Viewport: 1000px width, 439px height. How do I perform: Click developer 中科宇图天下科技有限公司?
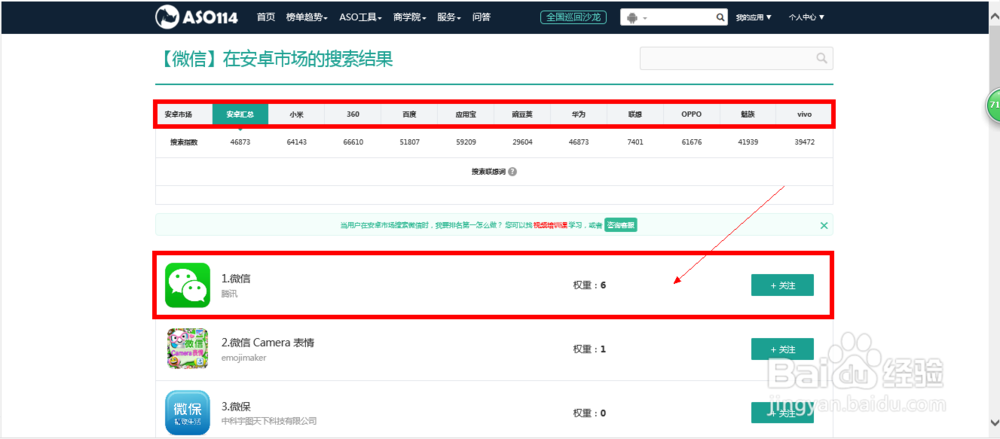(269, 422)
